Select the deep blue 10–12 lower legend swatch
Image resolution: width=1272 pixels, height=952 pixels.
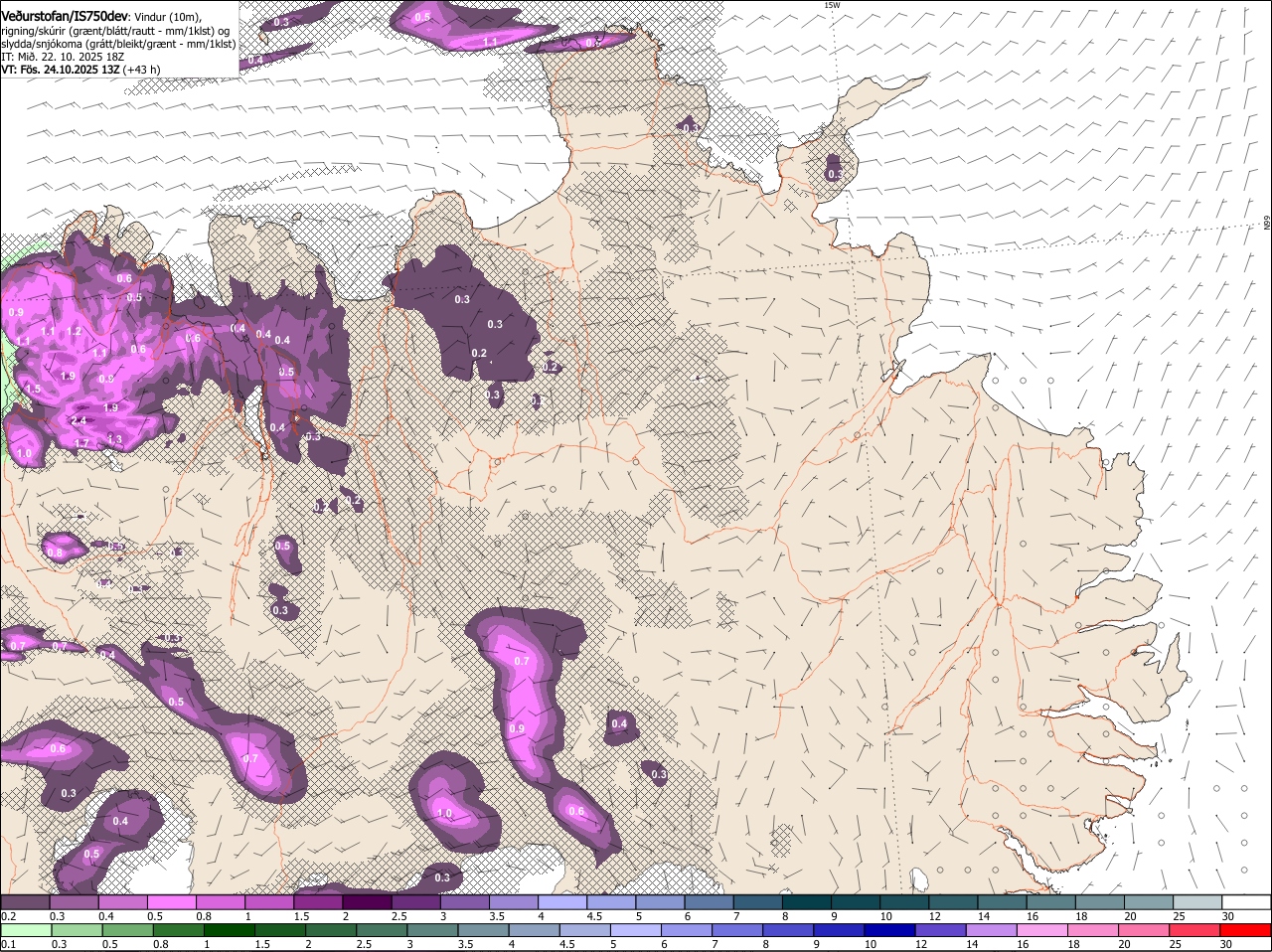[890, 930]
